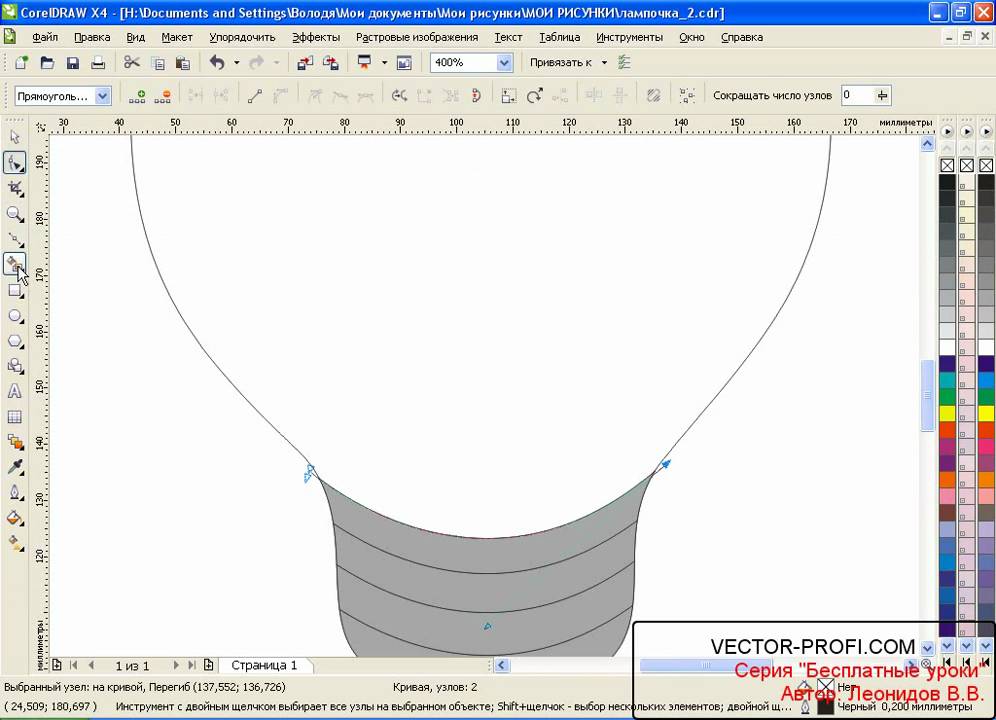Open the Эффекты menu
Image resolution: width=996 pixels, height=720 pixels.
click(x=316, y=37)
